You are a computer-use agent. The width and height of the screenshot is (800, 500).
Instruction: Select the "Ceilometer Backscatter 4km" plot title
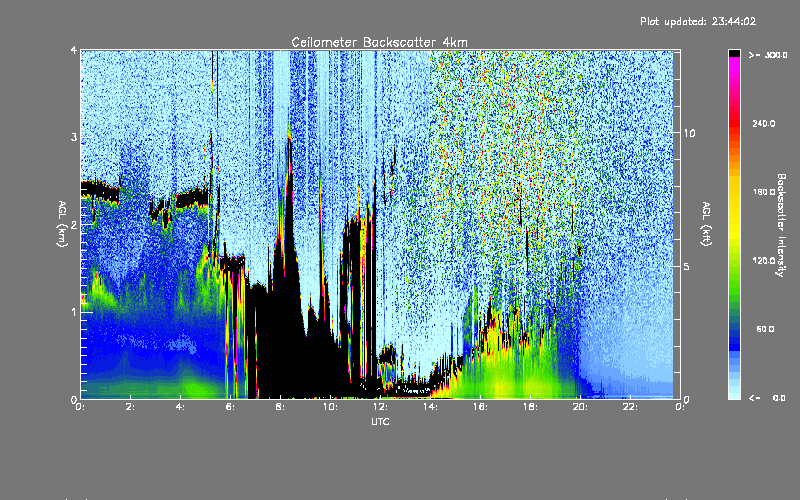pyautogui.click(x=379, y=42)
